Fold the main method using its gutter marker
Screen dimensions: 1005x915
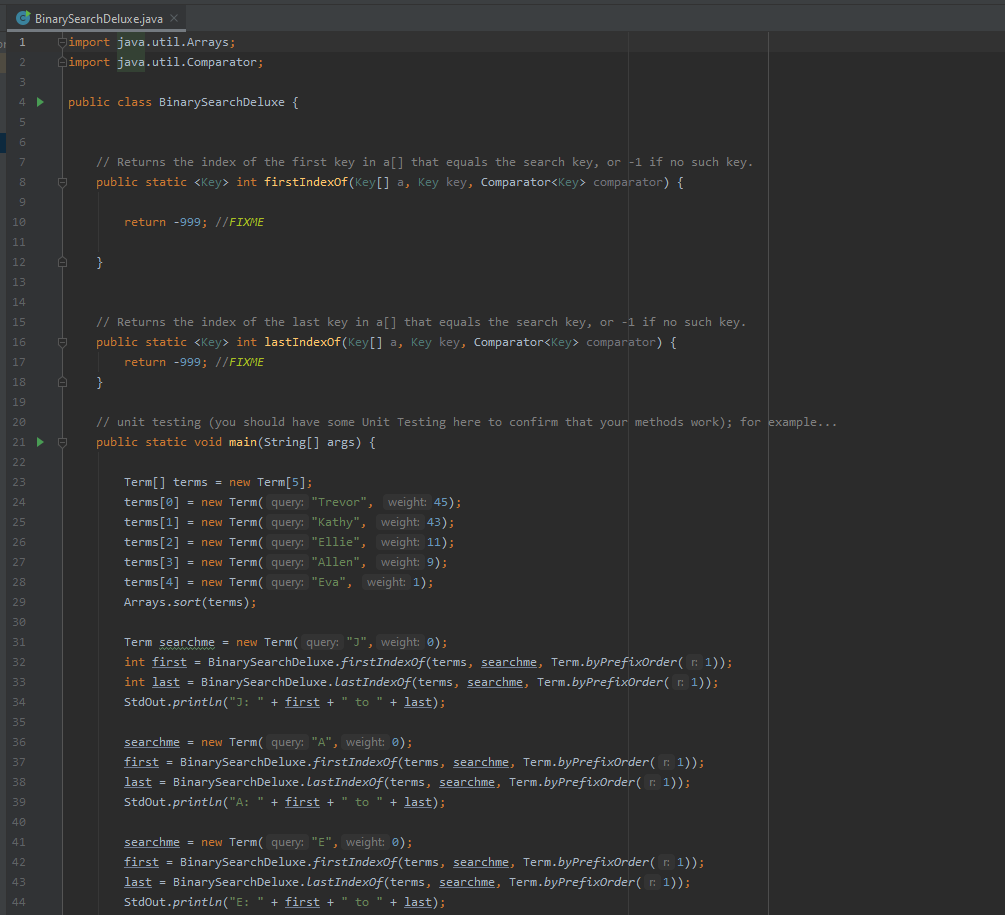coord(63,442)
